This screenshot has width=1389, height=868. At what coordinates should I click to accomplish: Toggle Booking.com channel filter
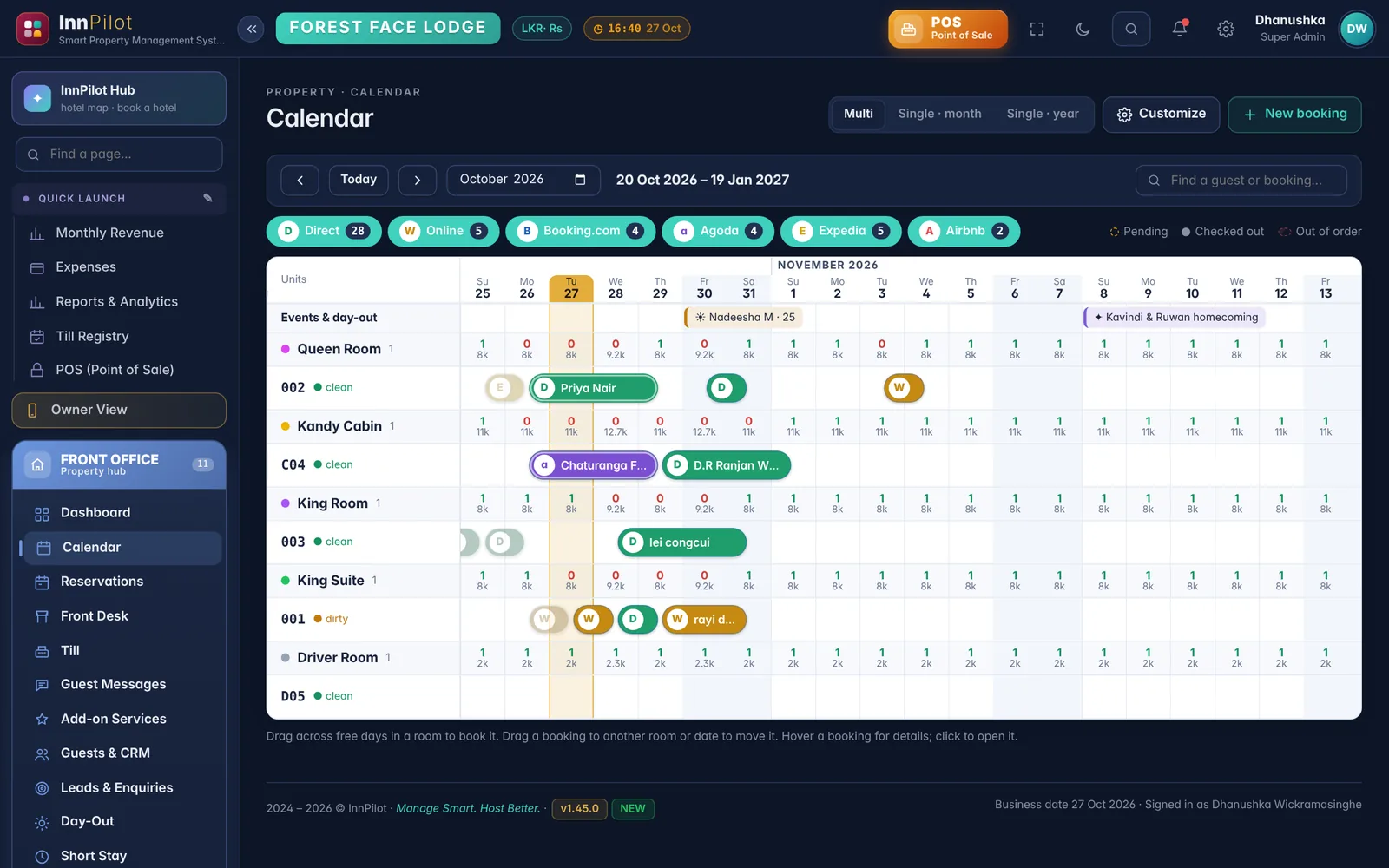click(x=580, y=231)
